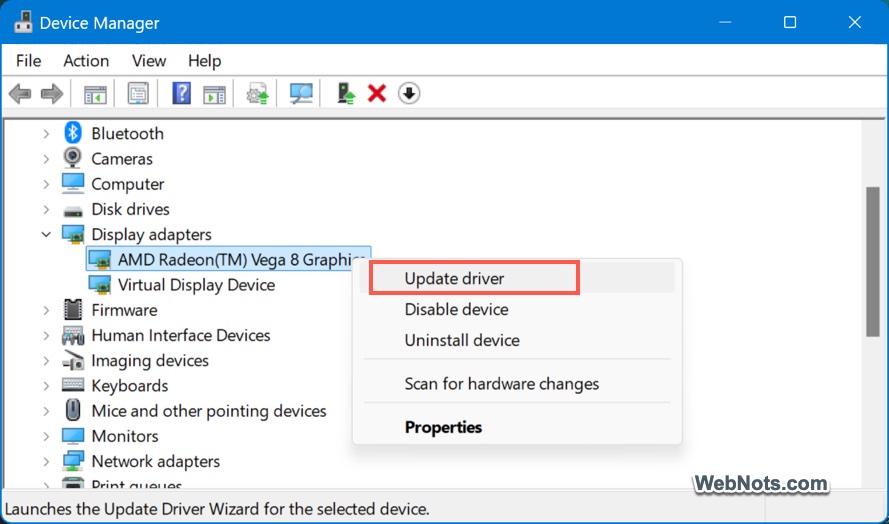Select the Bluetooth label
This screenshot has width=889, height=524.
[128, 133]
